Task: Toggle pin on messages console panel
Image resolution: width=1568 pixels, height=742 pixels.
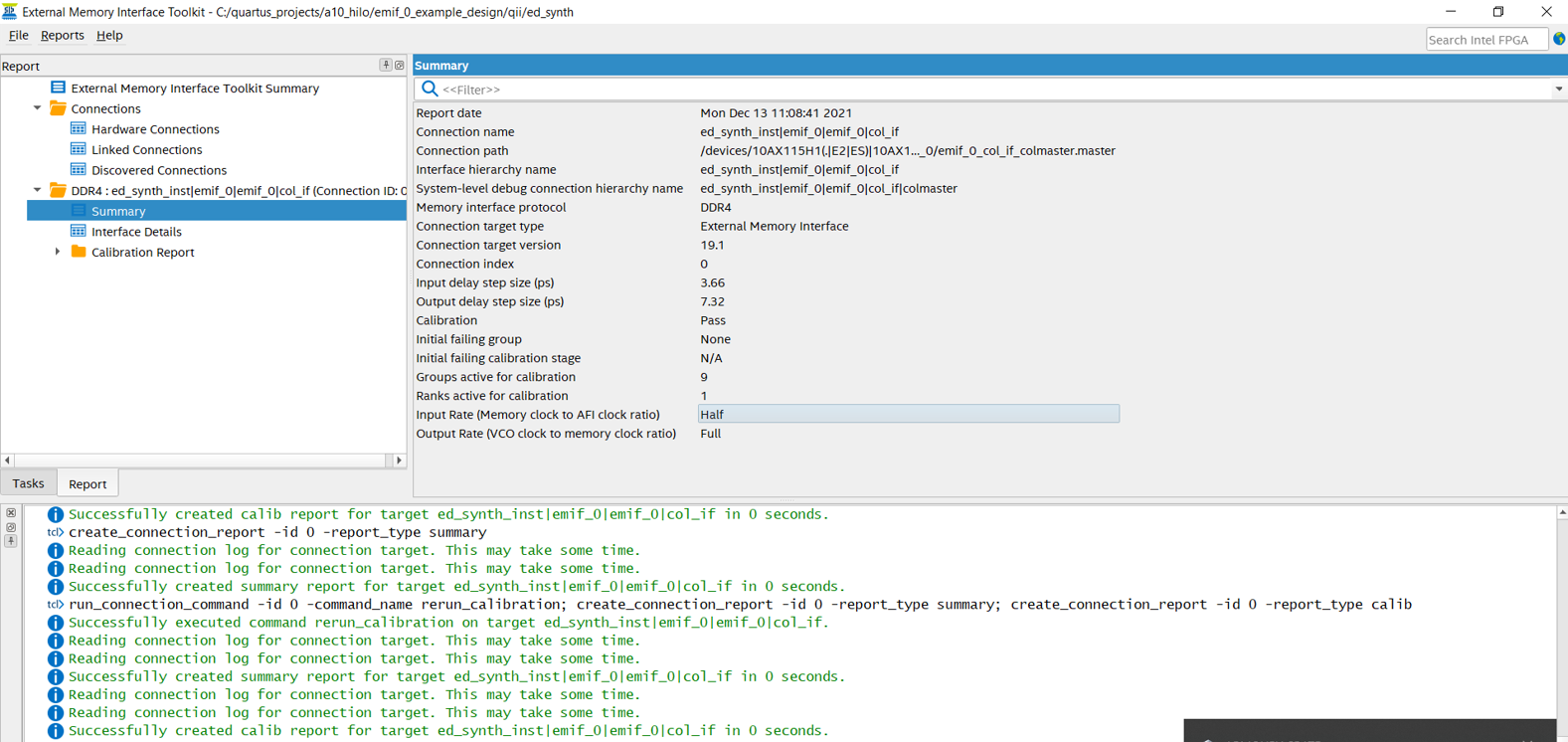Action: pos(11,541)
